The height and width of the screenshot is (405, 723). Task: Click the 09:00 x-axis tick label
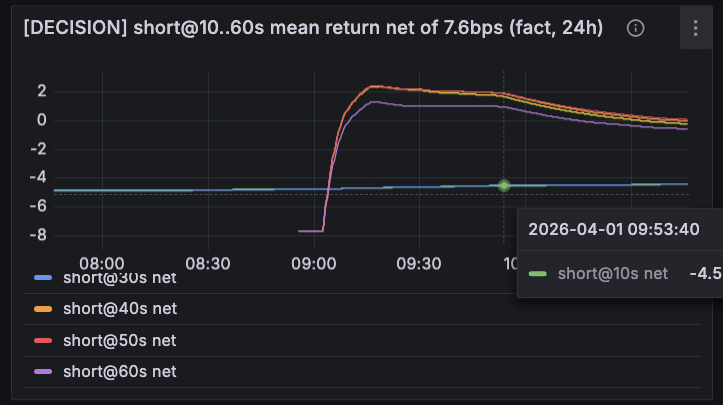pos(313,264)
